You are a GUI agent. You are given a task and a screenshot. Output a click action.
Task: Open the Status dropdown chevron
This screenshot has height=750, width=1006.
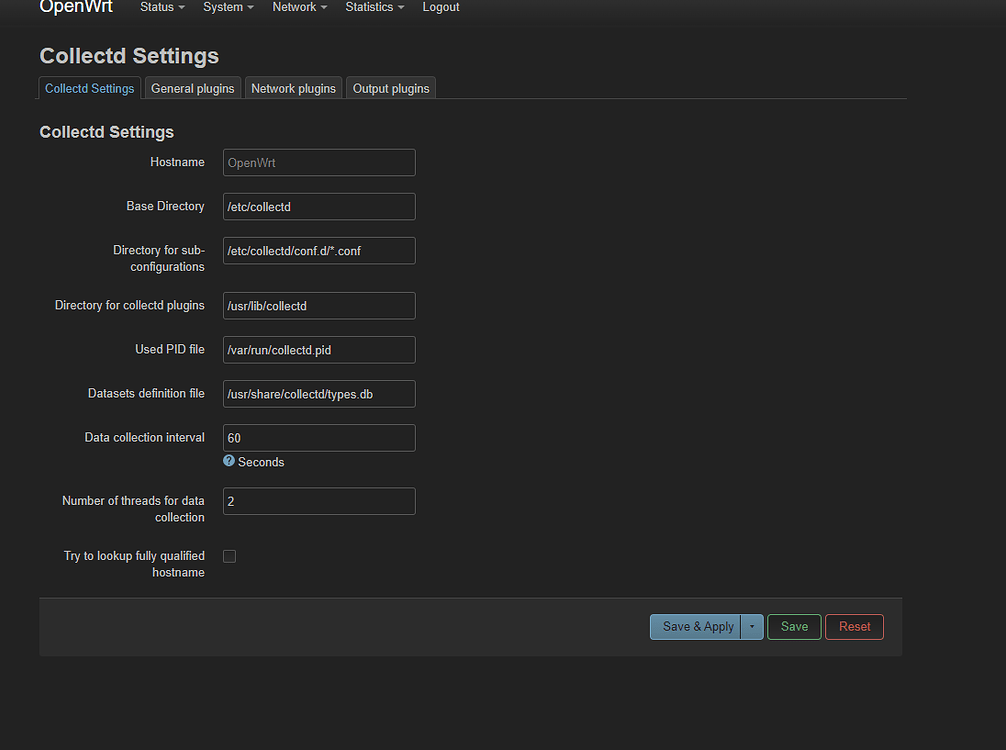[x=180, y=8]
